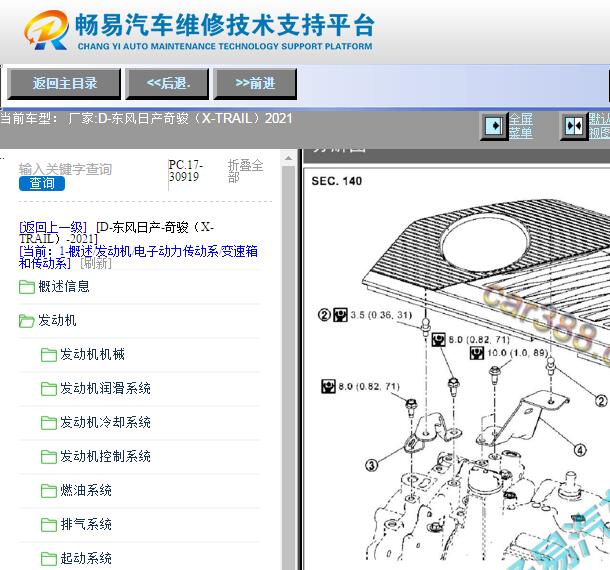
Task: Select the 概述信息 tree item
Action: point(64,286)
